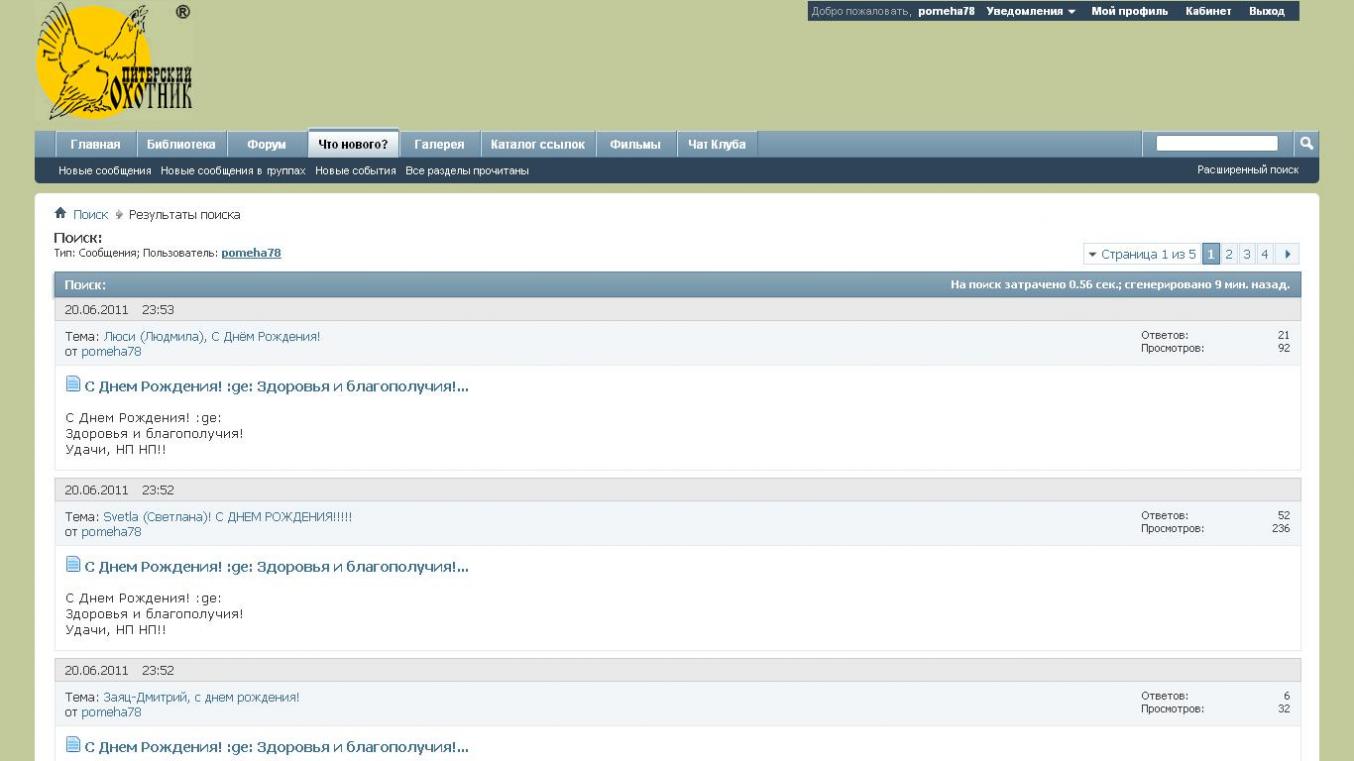Select Все разделы прочитаны in submenu
Image resolution: width=1354 pixels, height=761 pixels.
(x=466, y=171)
